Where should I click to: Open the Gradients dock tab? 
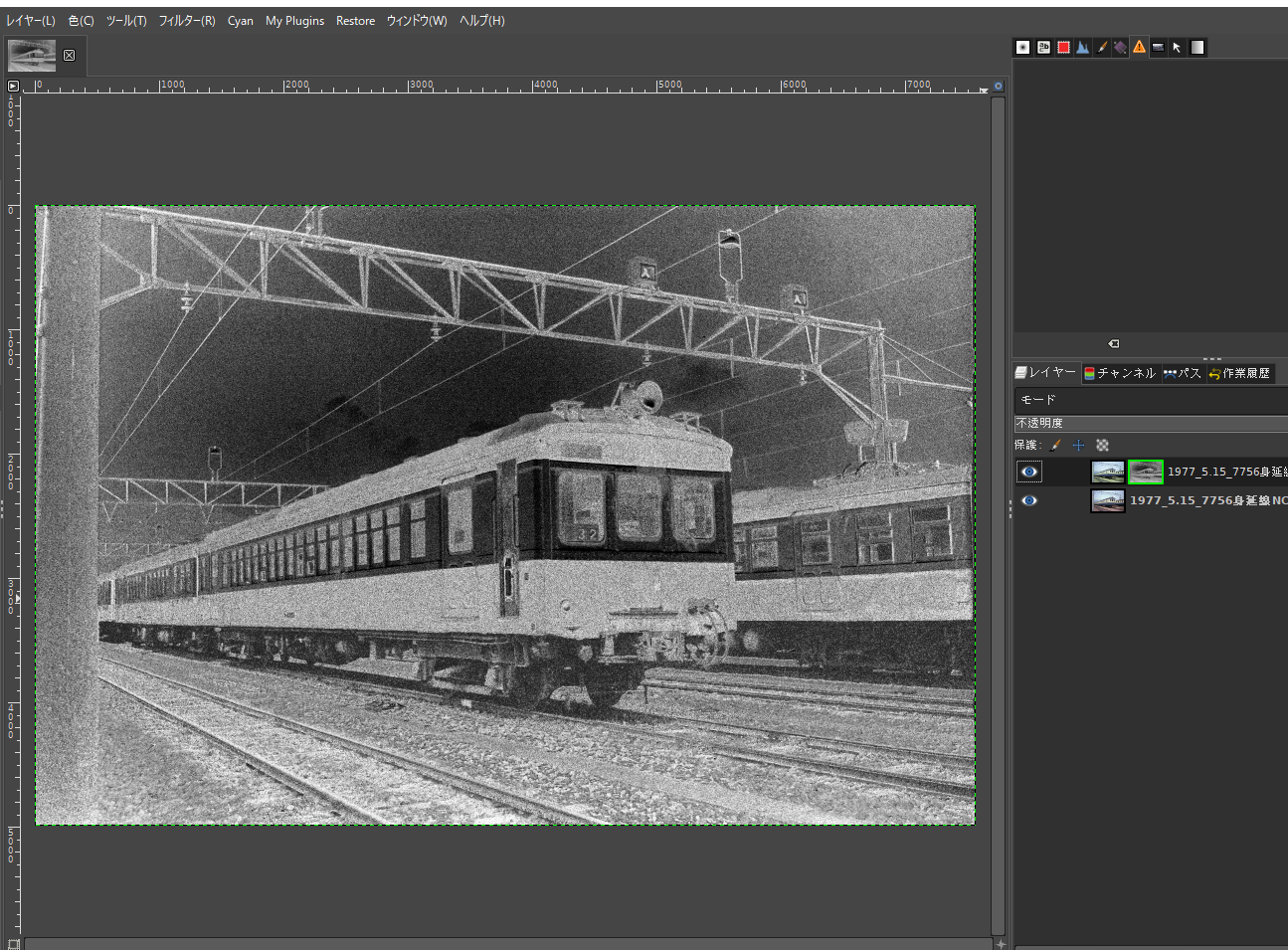(1197, 47)
